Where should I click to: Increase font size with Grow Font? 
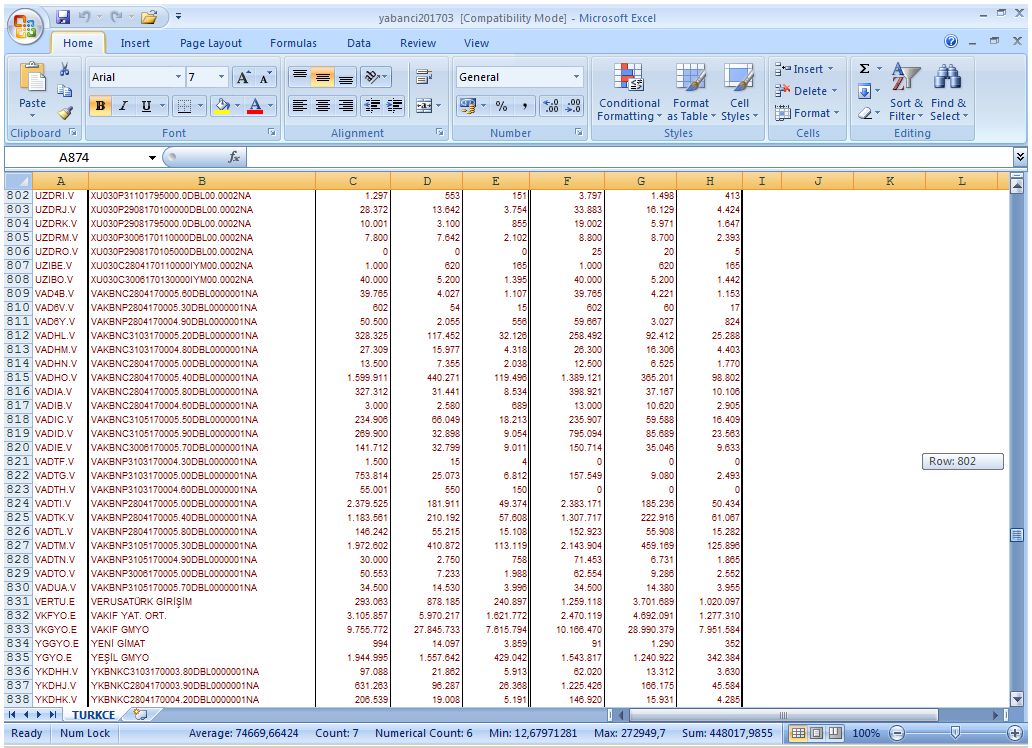[243, 78]
